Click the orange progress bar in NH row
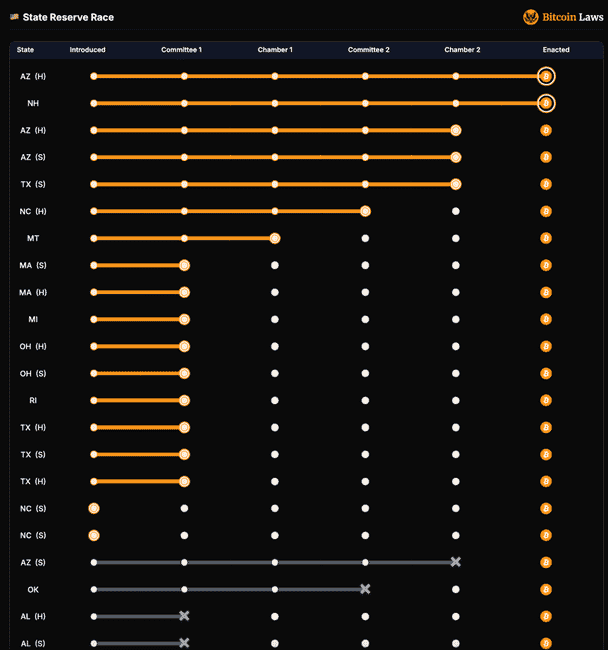This screenshot has height=650, width=608. 320,103
